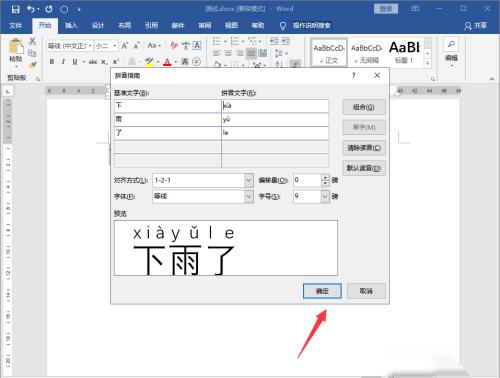Screen dimensions: 500x378
Task: Click the confirm OK button in dialog
Action: point(322,291)
